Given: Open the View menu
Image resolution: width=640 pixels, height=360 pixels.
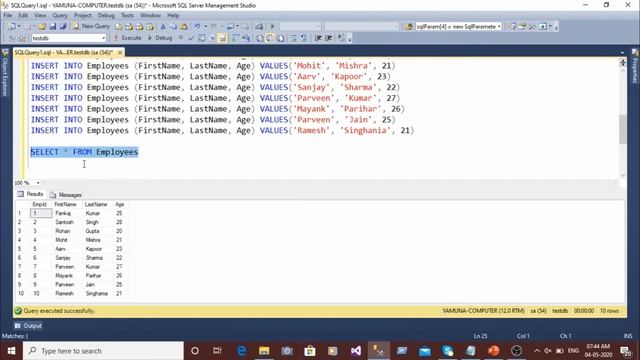Looking at the screenshot, I should coord(40,15).
